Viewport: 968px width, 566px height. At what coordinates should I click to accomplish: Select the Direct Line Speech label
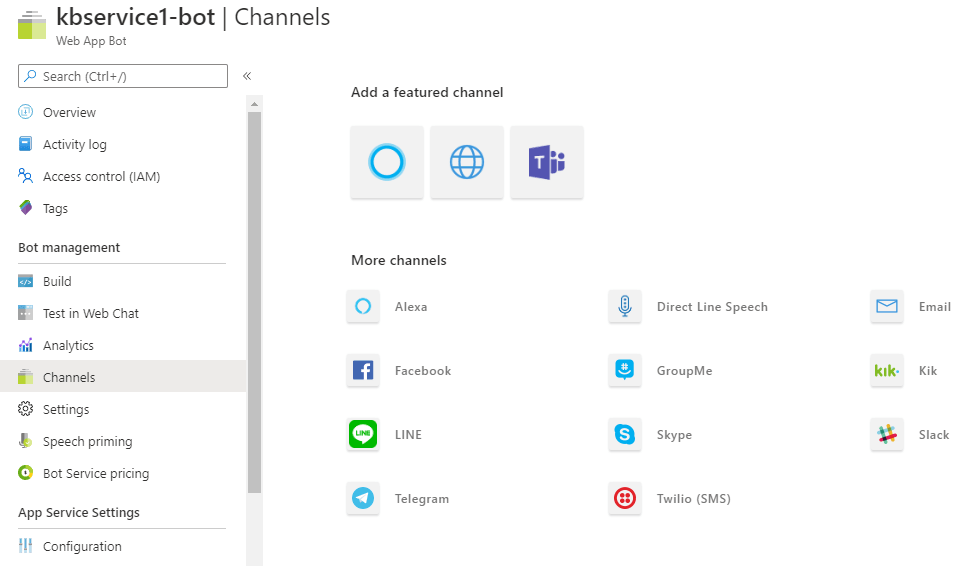pos(712,307)
